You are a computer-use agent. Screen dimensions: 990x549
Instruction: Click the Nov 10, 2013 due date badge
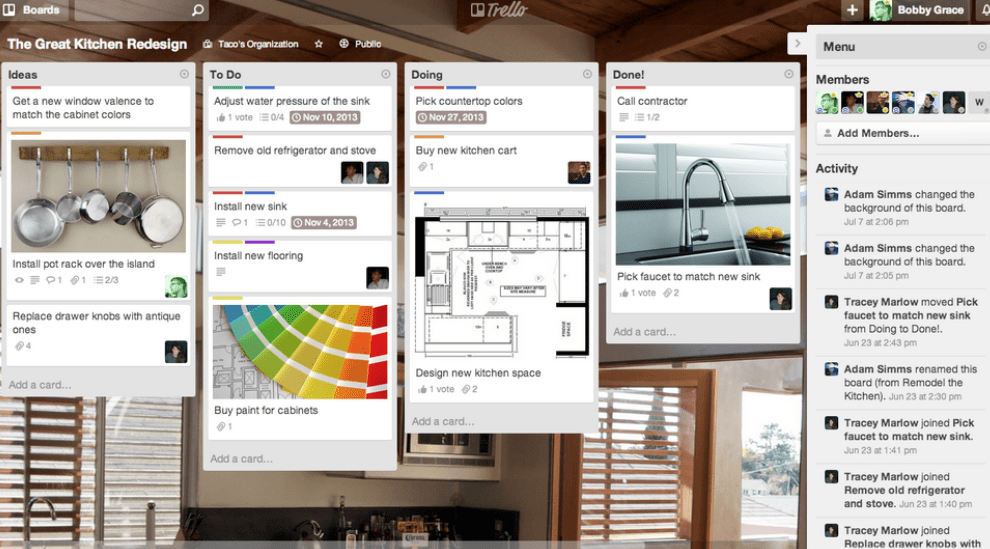tap(325, 117)
